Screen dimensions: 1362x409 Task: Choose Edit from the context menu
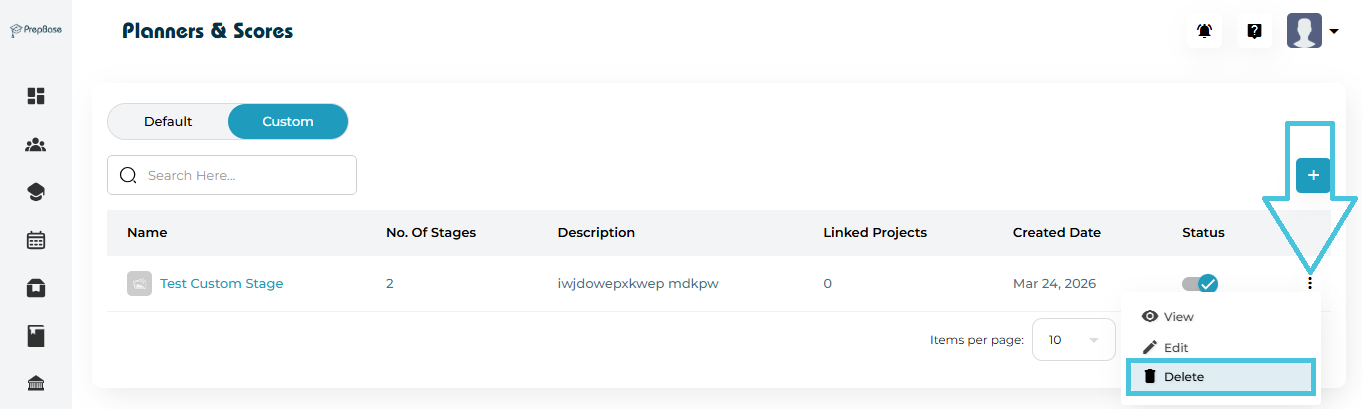(x=1176, y=348)
